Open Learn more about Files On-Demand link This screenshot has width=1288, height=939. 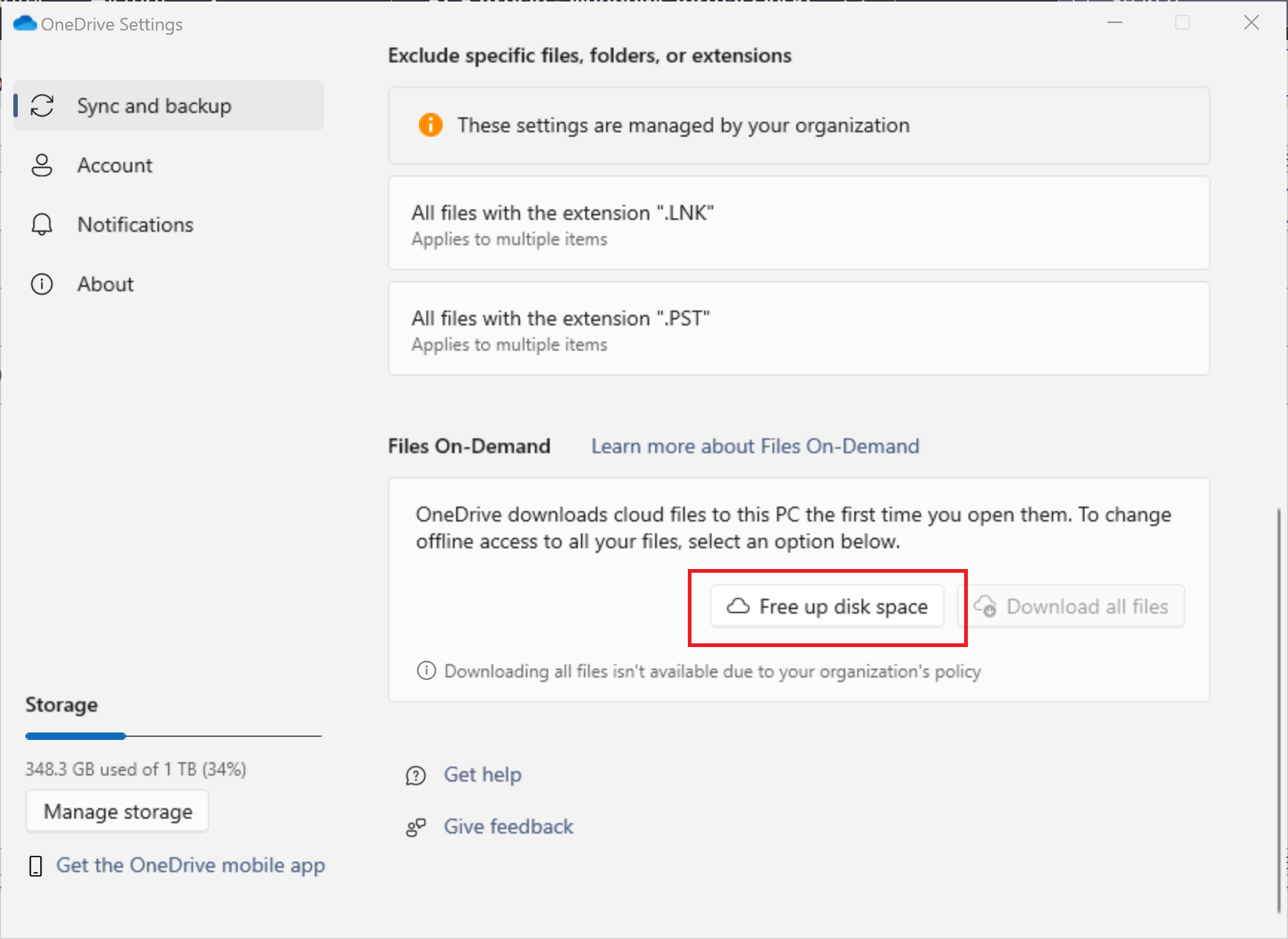pyautogui.click(x=755, y=446)
